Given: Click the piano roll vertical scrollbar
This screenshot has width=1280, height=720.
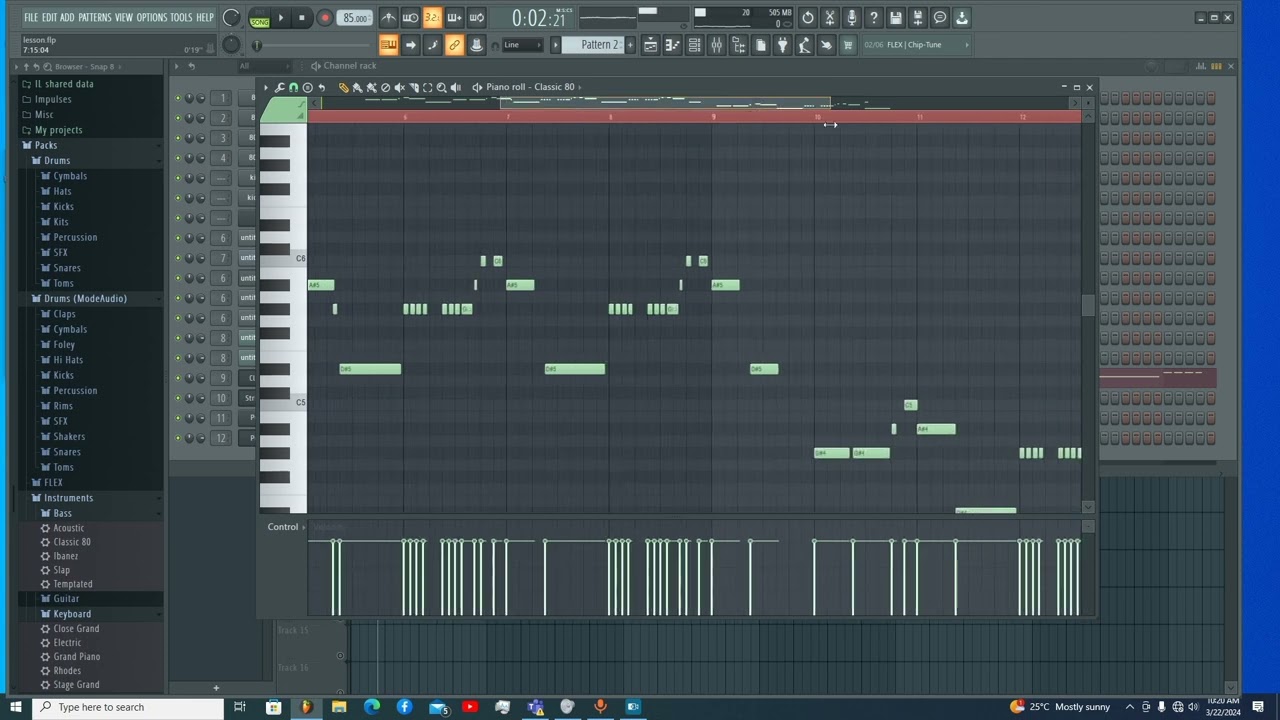Looking at the screenshot, I should tap(1088, 305).
